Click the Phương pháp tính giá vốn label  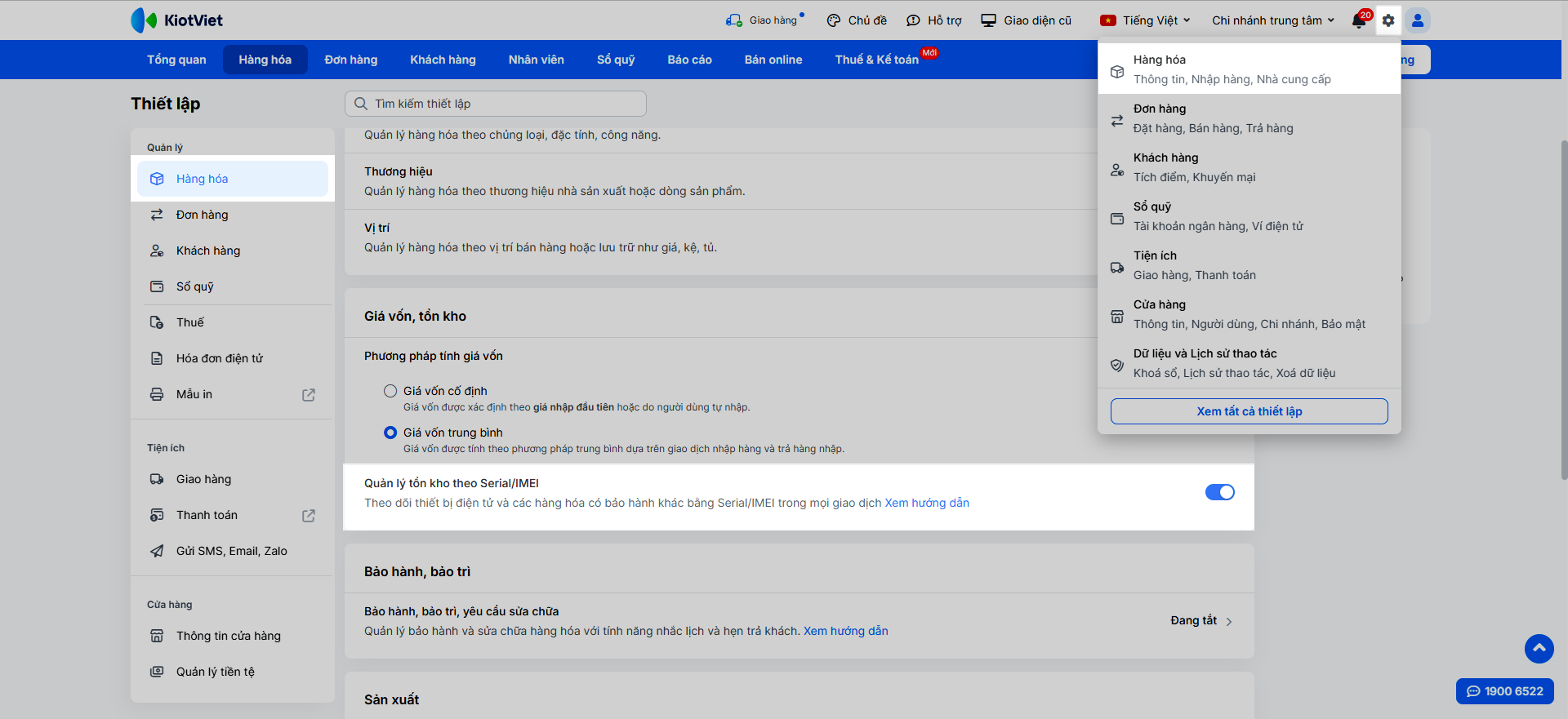click(x=434, y=356)
